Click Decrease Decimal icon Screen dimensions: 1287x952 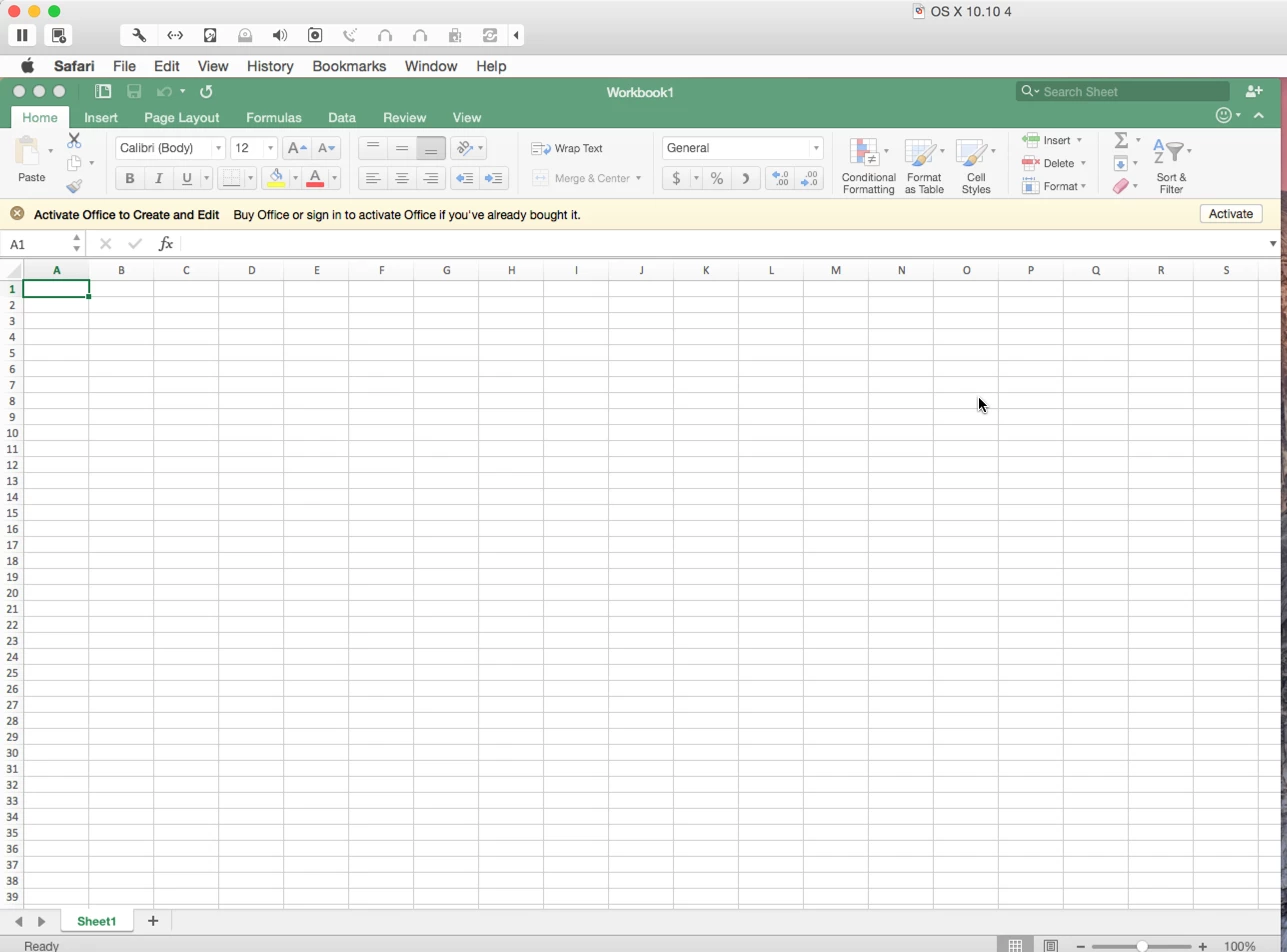[x=810, y=178]
